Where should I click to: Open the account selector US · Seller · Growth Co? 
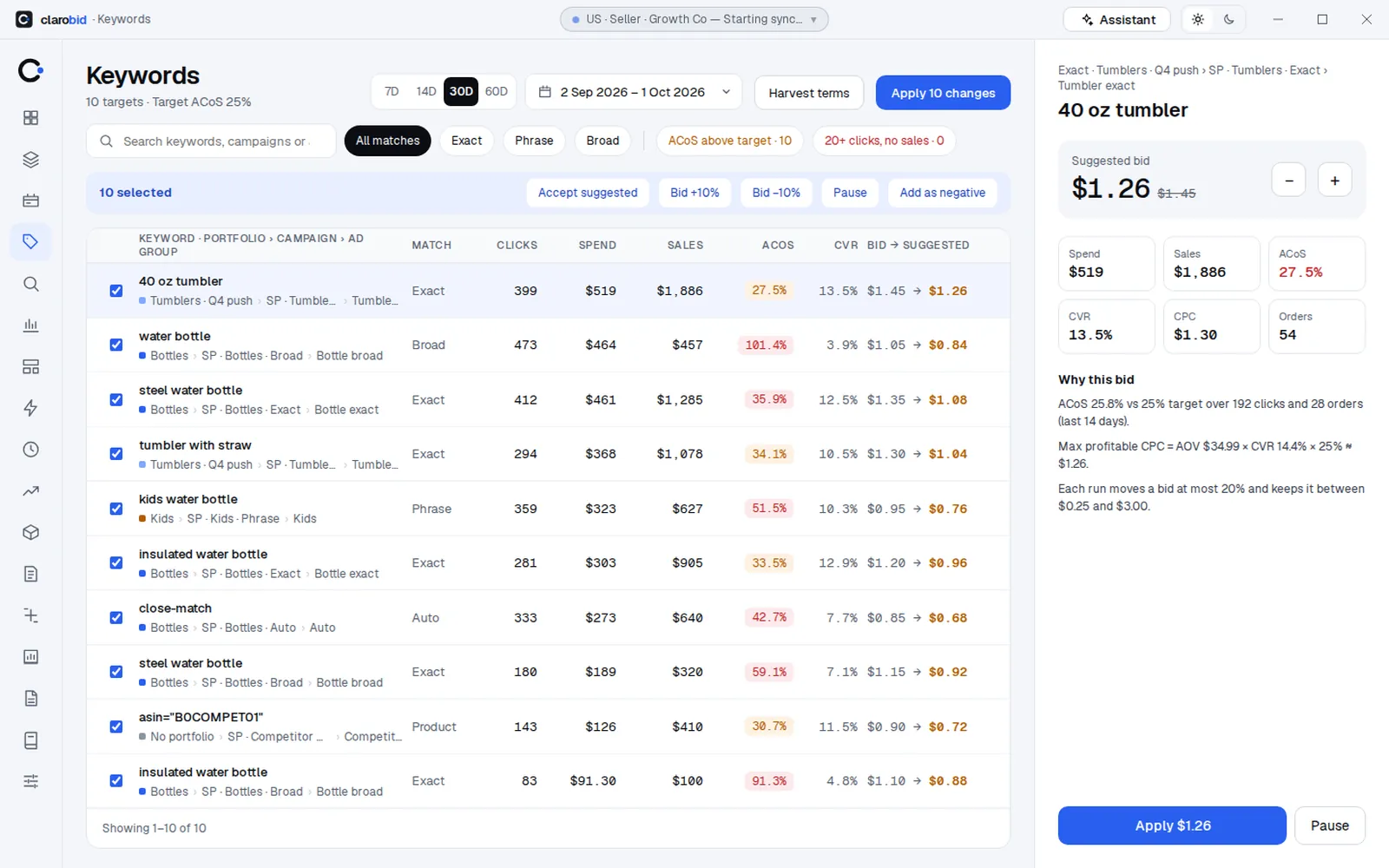694,19
